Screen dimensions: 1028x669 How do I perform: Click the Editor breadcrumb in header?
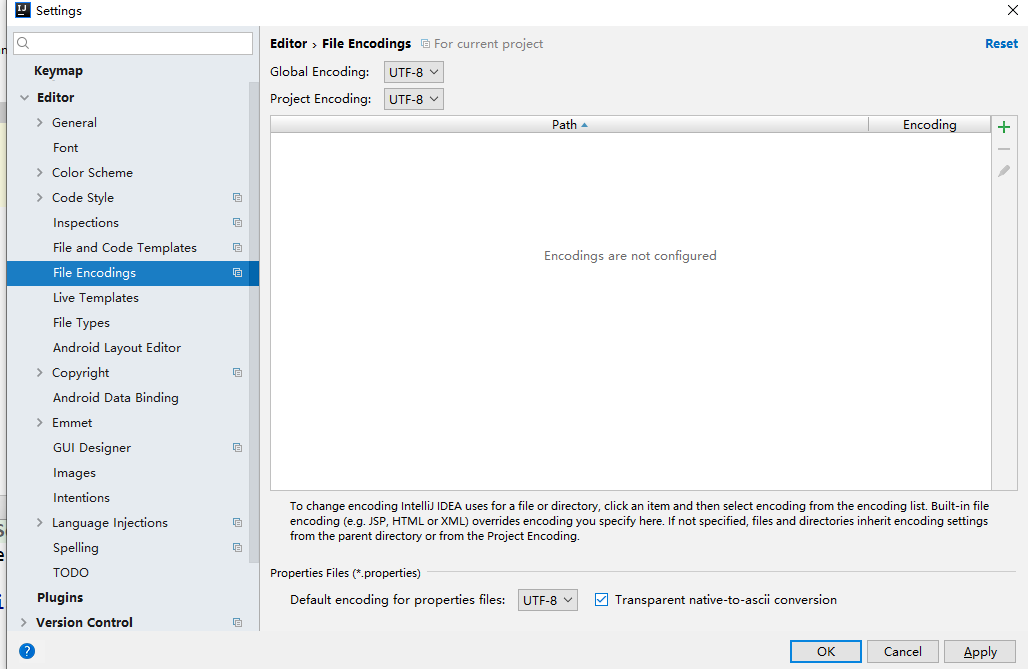click(288, 43)
